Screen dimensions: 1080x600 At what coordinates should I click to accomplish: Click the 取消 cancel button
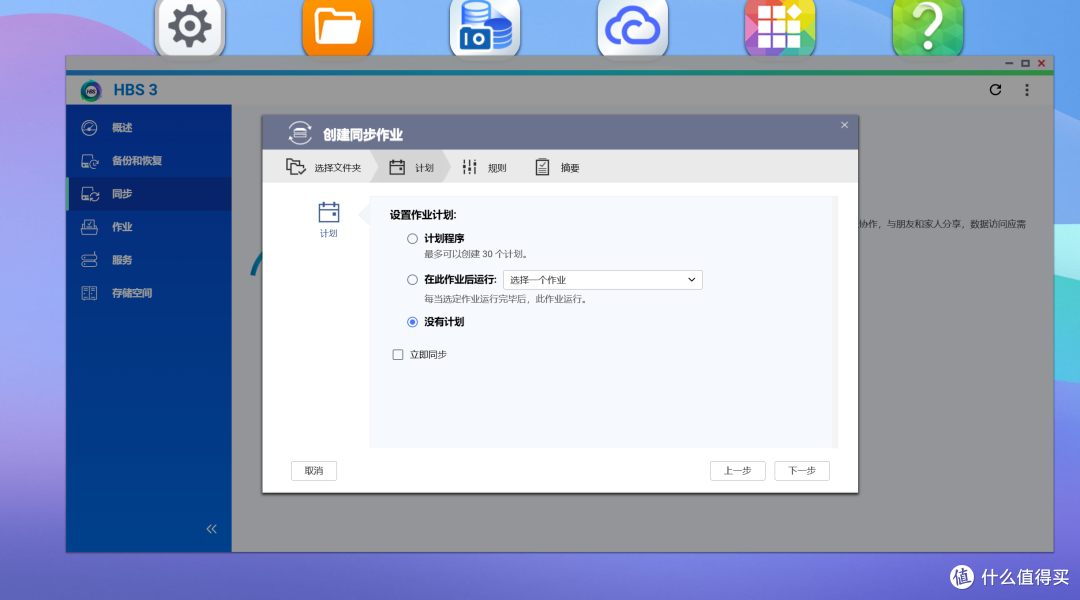313,470
